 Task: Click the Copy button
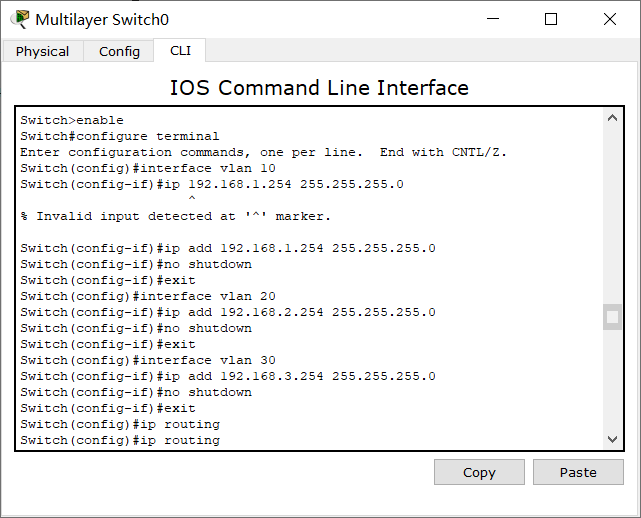[479, 472]
